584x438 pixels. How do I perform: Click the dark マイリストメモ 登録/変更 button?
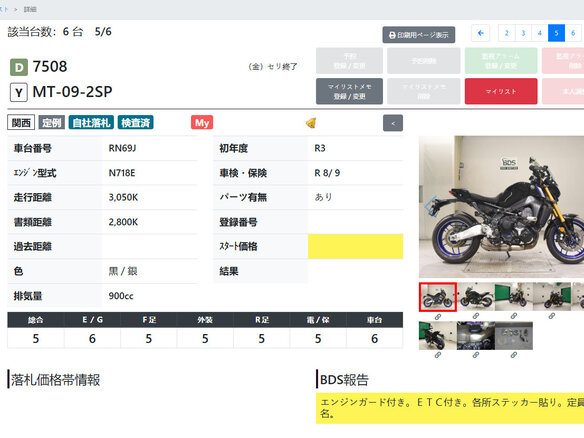tap(349, 91)
